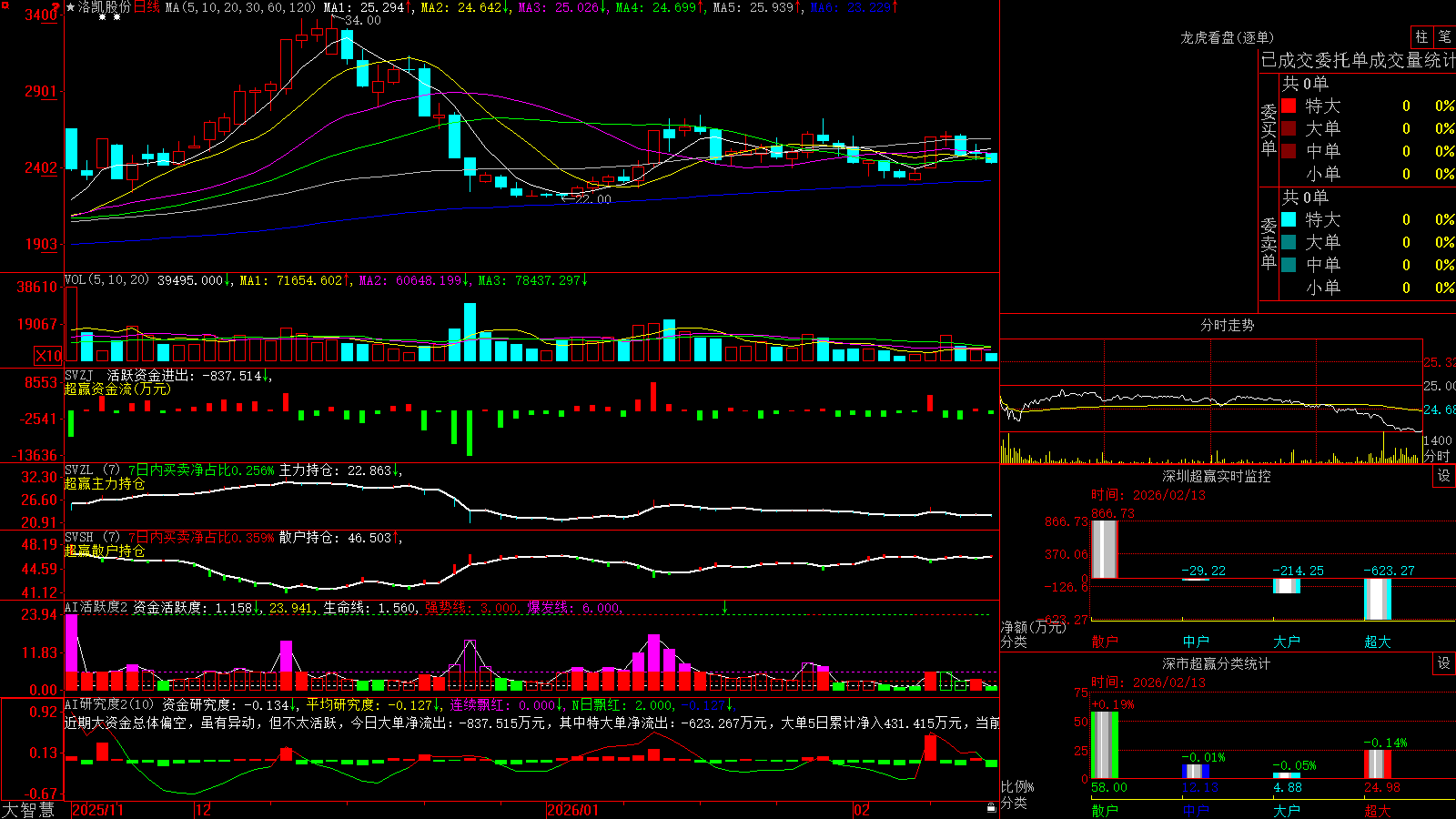Click blue 中户 bar showing -0.01%
The image size is (1456, 819).
[x=1196, y=772]
